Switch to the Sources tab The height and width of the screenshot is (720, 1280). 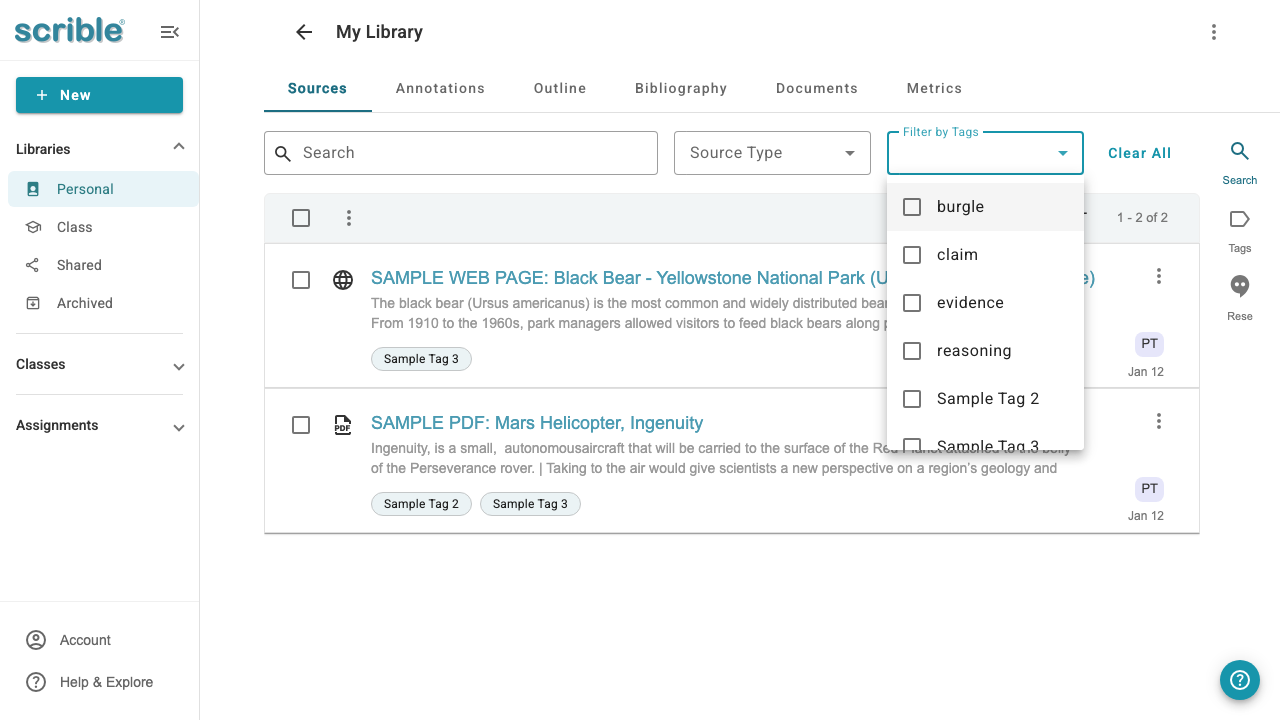pos(318,88)
